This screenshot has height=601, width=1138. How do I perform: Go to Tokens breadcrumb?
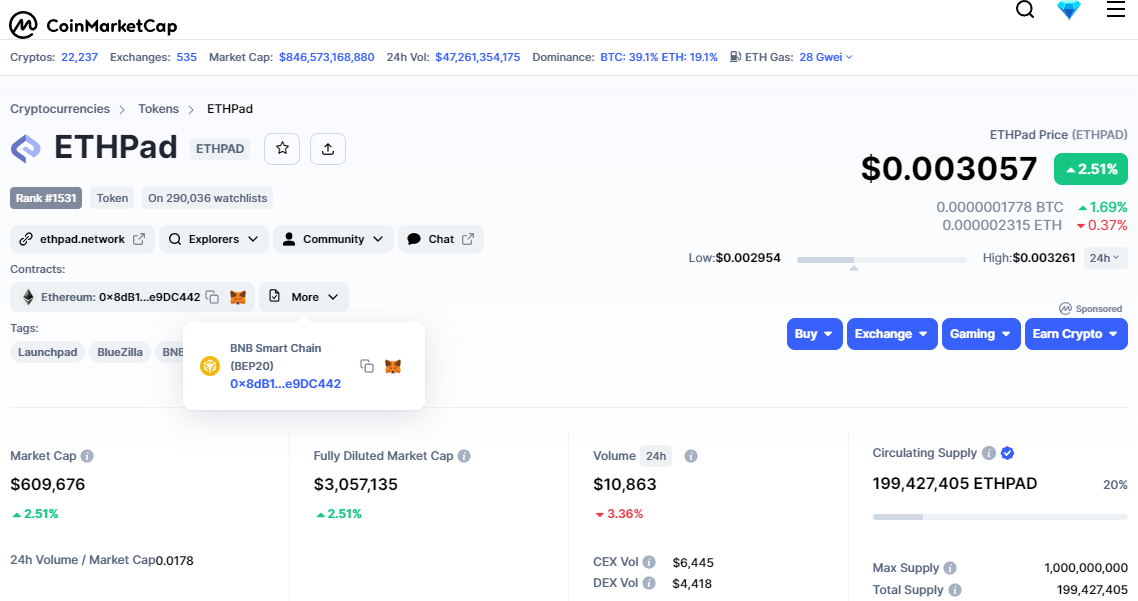coord(158,109)
